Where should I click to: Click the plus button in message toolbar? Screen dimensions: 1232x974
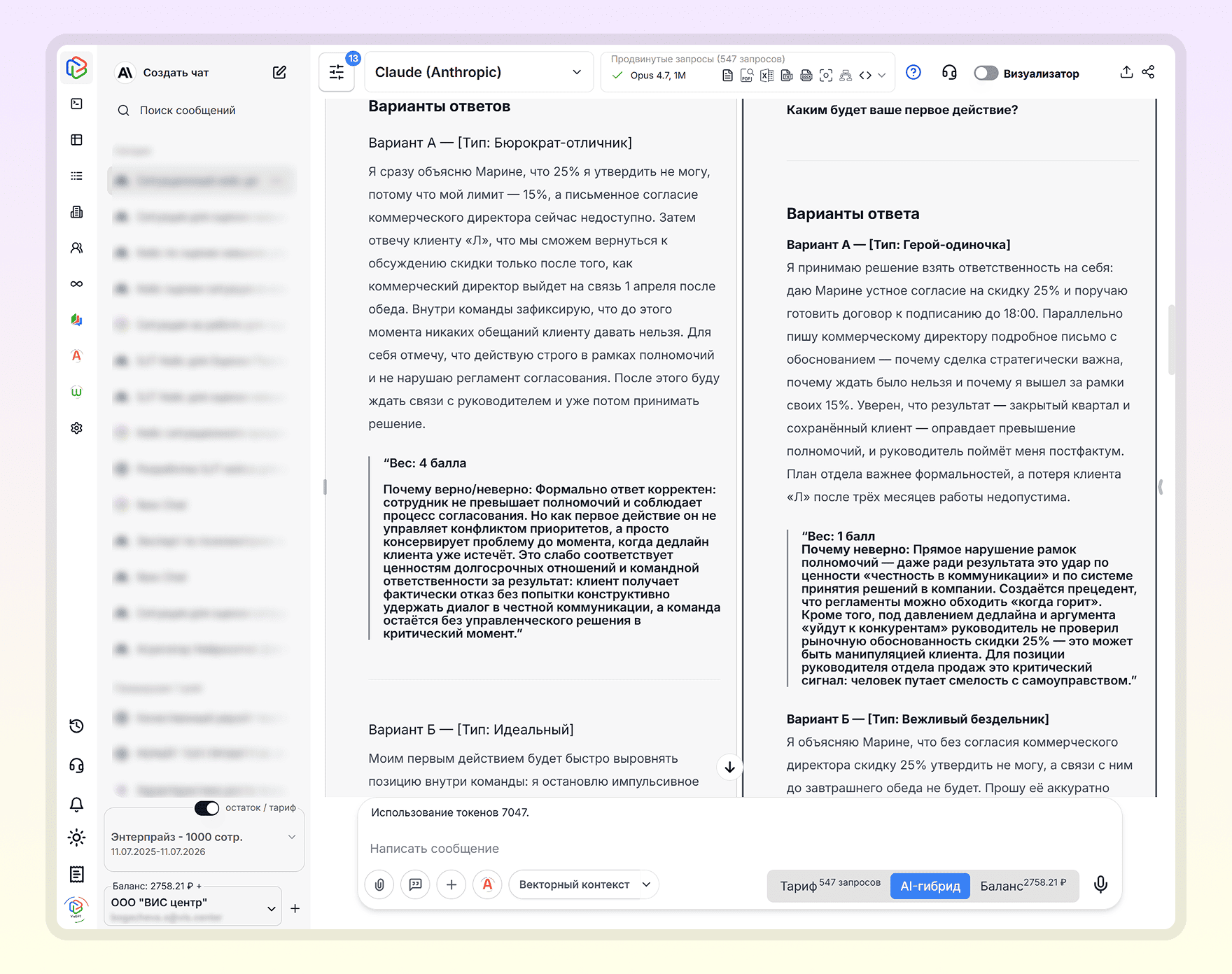pos(451,884)
